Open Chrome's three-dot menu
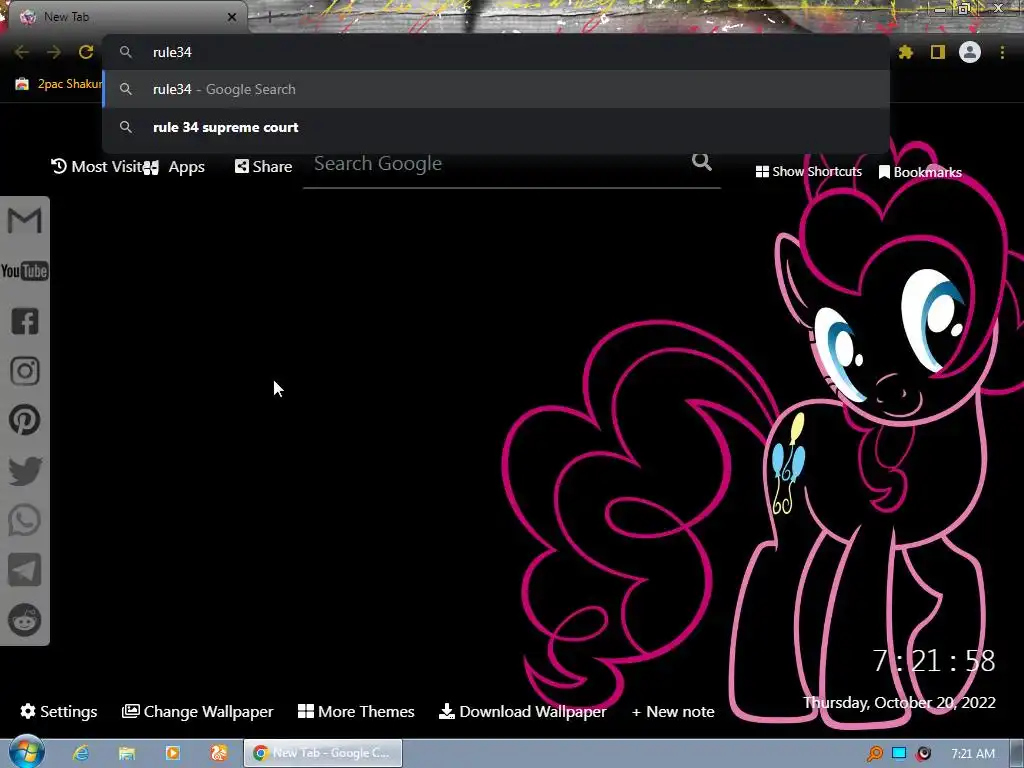Image resolution: width=1024 pixels, height=768 pixels. tap(1002, 52)
